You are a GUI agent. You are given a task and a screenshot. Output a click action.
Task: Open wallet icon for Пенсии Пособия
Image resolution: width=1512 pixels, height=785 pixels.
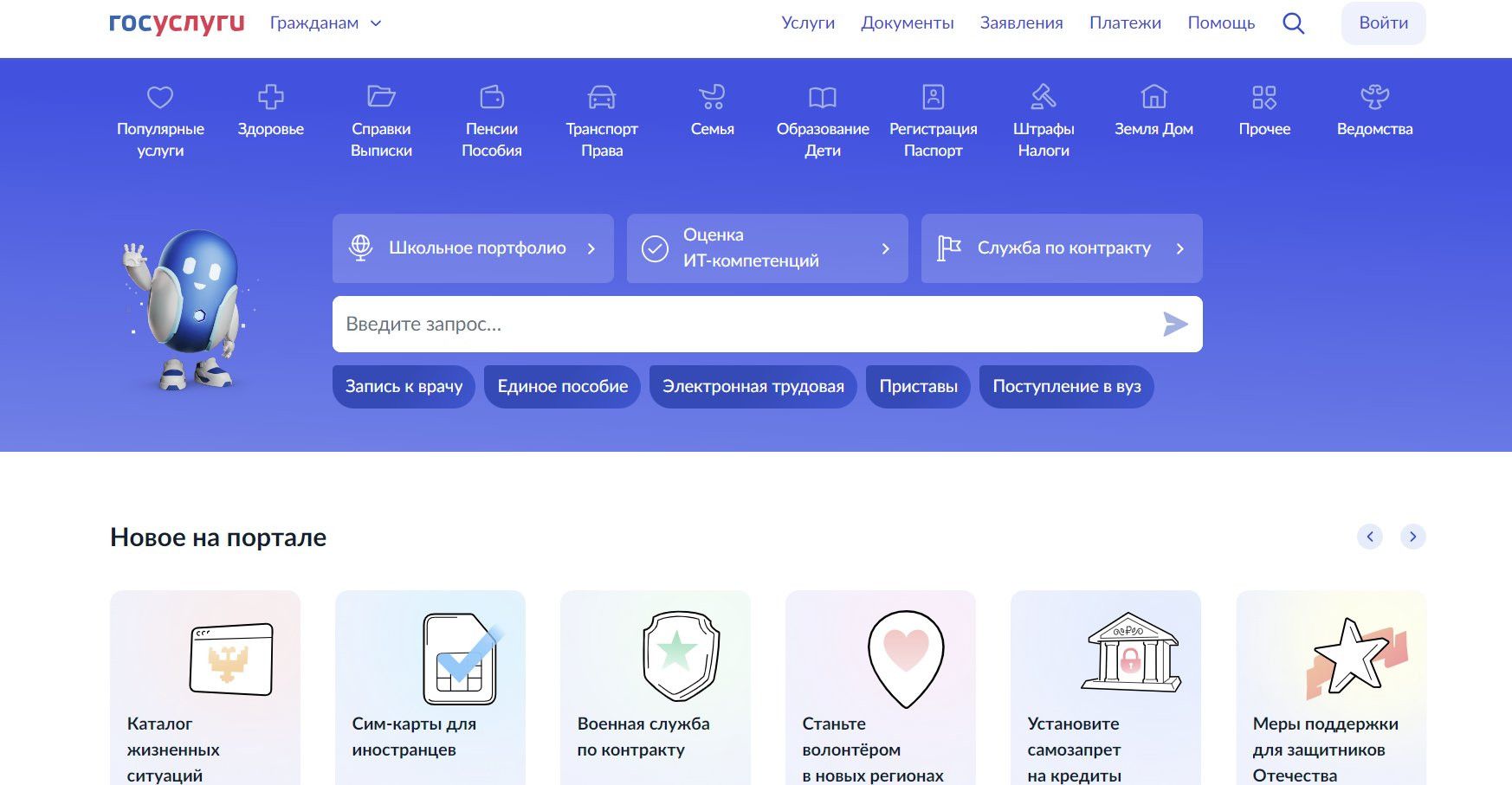click(492, 97)
